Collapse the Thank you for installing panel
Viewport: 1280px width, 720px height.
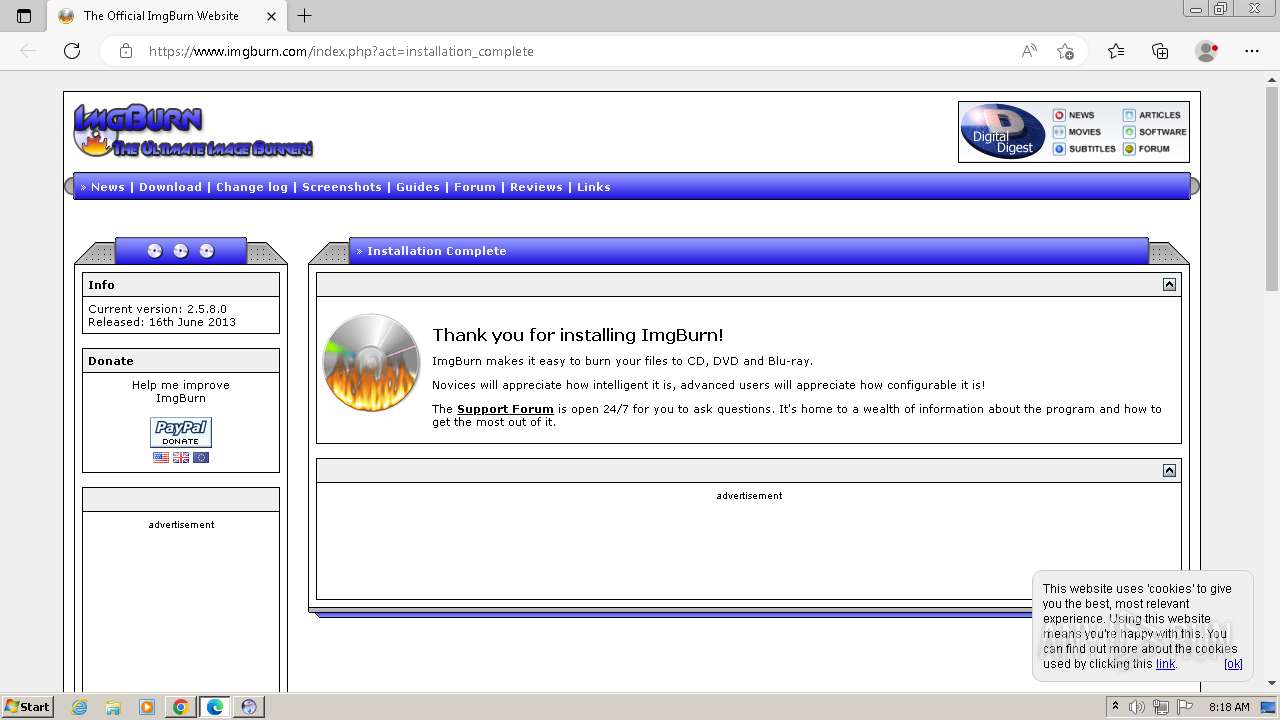coord(1169,285)
